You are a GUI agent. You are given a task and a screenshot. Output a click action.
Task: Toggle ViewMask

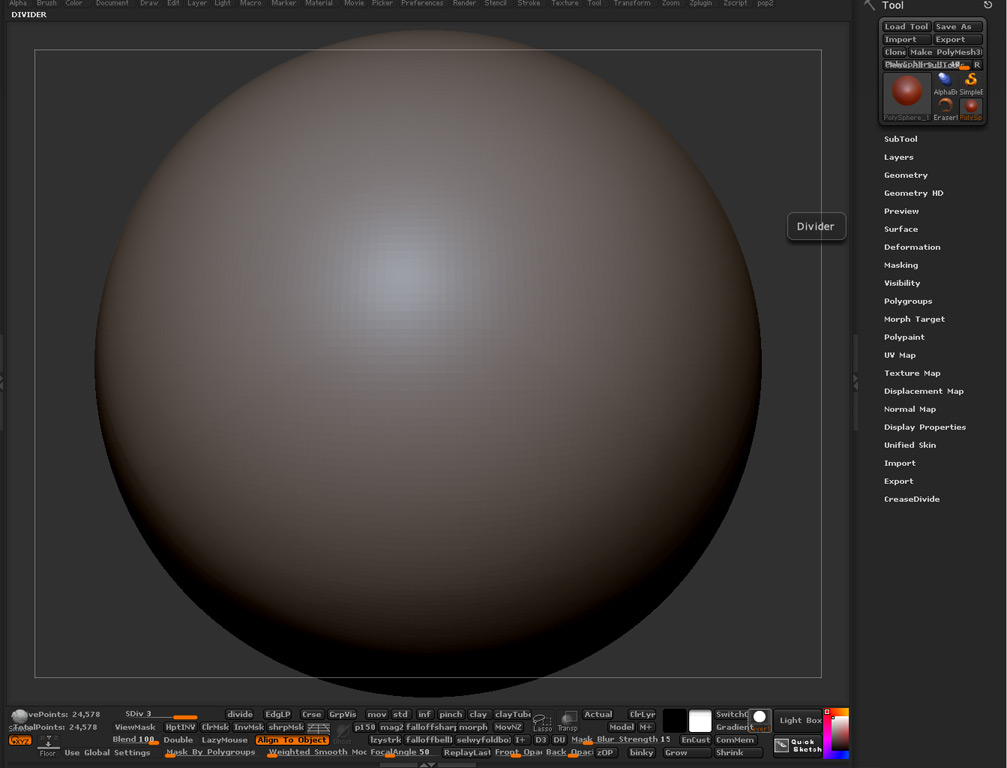click(135, 727)
